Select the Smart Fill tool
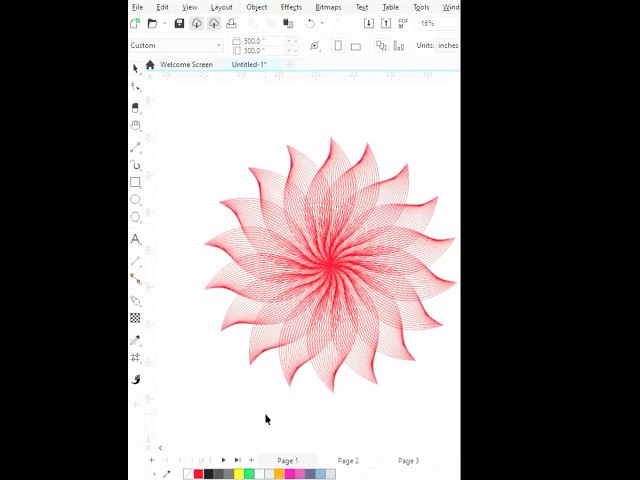This screenshot has width=640, height=480. (x=136, y=379)
